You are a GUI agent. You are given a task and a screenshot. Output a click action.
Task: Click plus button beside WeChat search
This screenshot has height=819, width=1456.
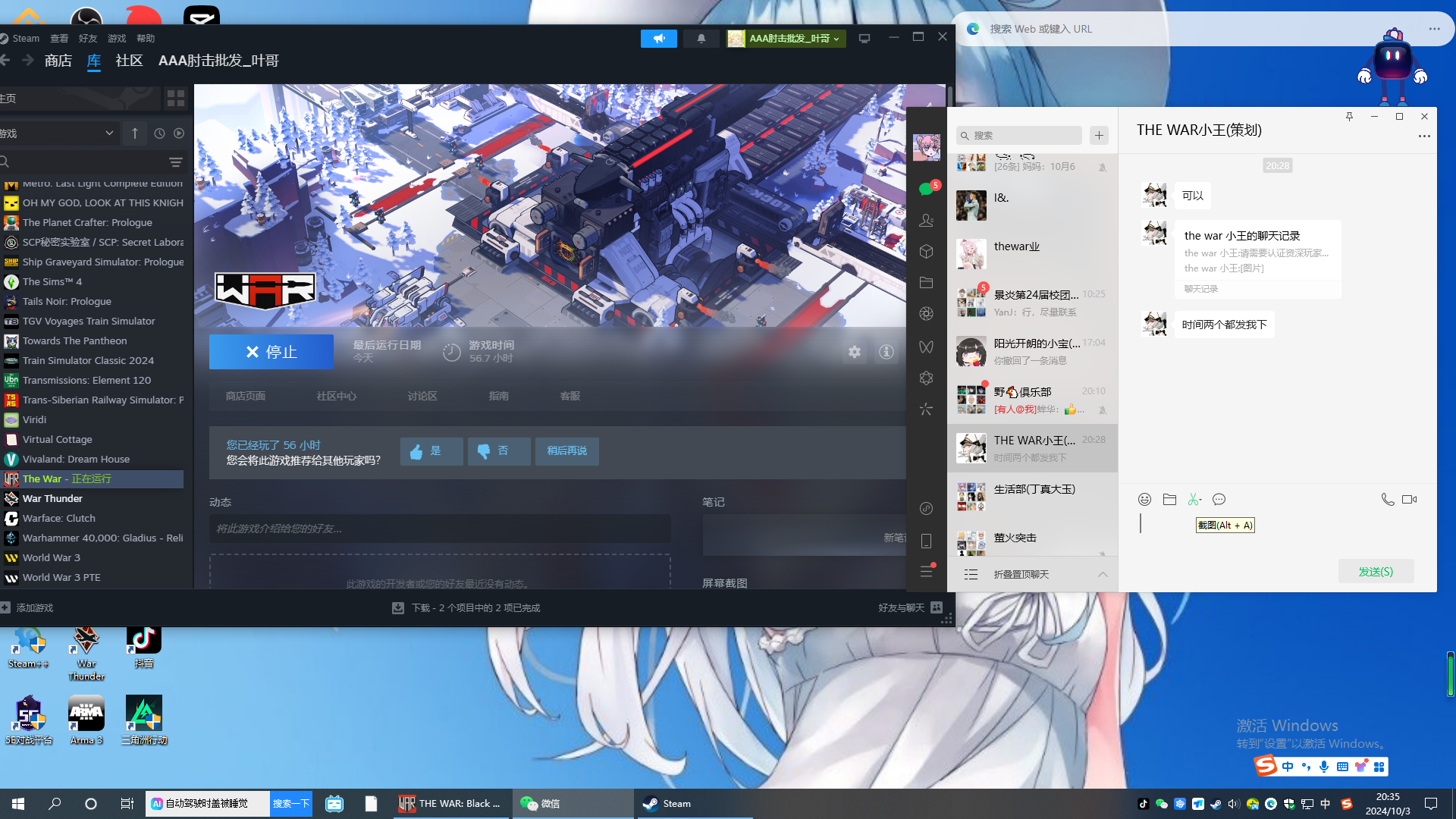tap(1099, 135)
